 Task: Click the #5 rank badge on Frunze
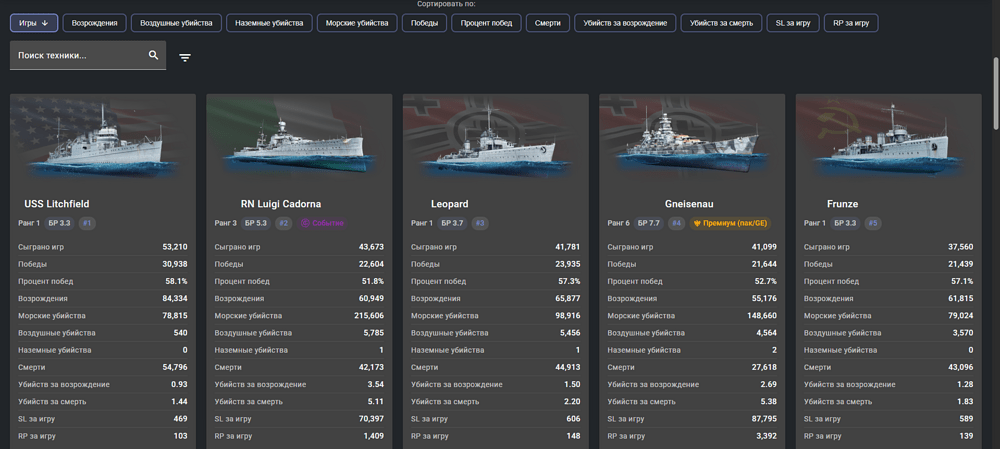click(x=873, y=223)
